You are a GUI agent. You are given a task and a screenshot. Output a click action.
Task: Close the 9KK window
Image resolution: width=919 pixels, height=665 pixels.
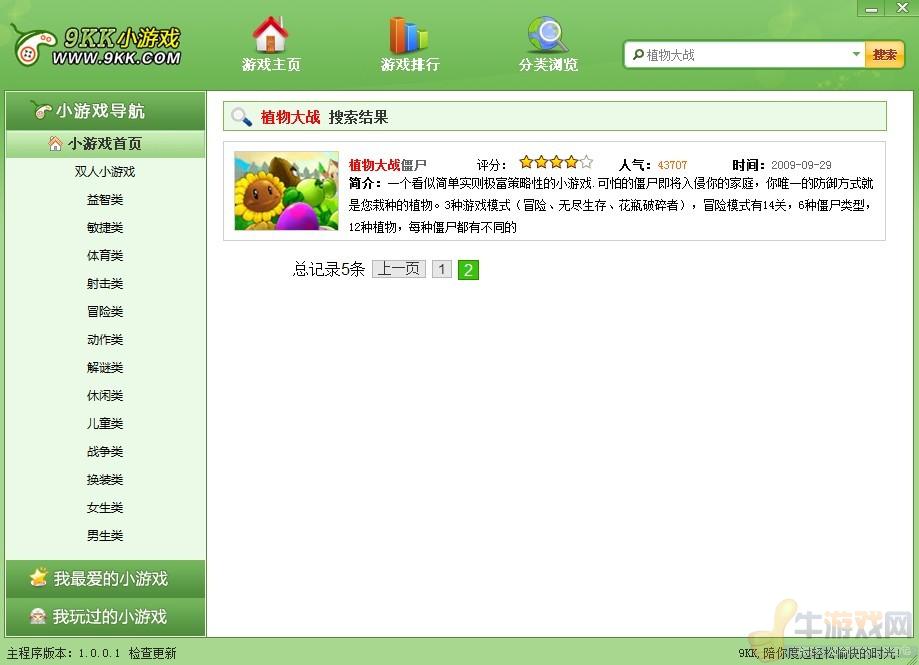pyautogui.click(x=902, y=8)
